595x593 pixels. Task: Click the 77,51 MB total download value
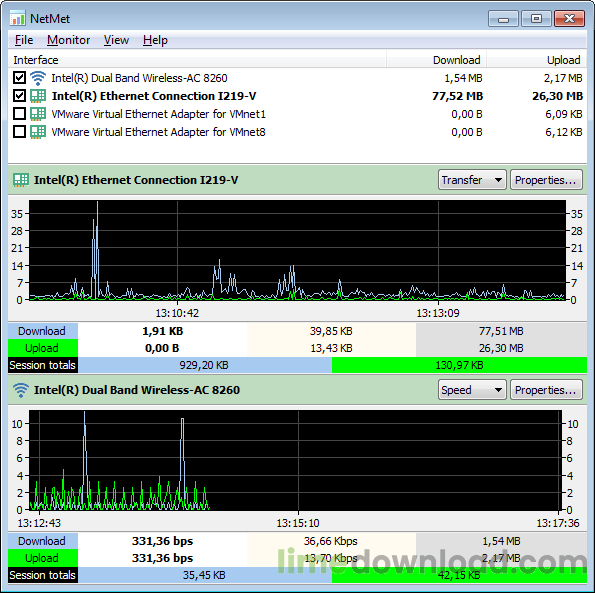(501, 331)
